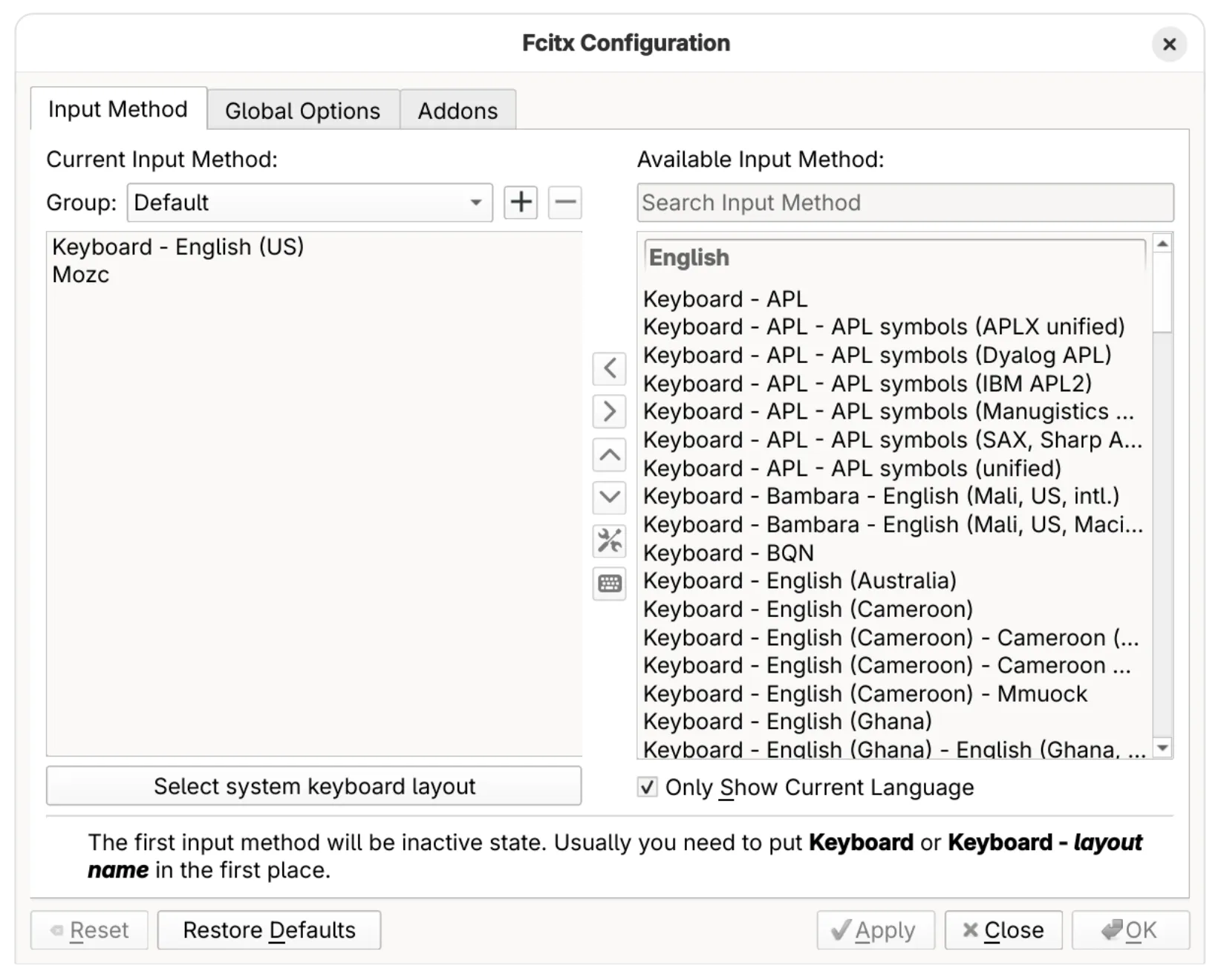Focus the Search Input Method field
Screen dimensions: 1221x980
(x=905, y=203)
